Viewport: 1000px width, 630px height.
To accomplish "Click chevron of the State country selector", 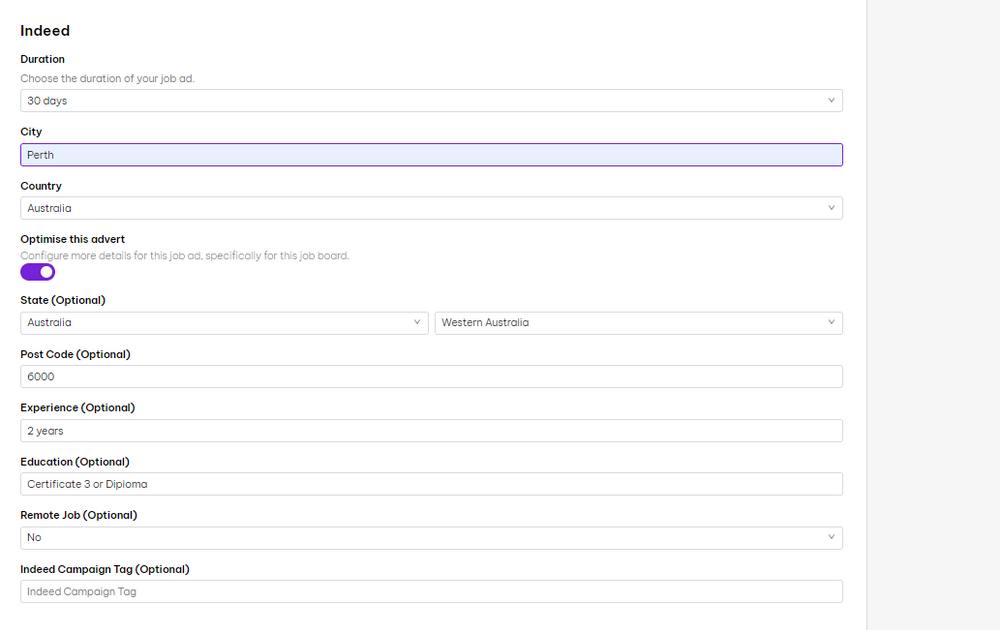I will pyautogui.click(x=416, y=323).
